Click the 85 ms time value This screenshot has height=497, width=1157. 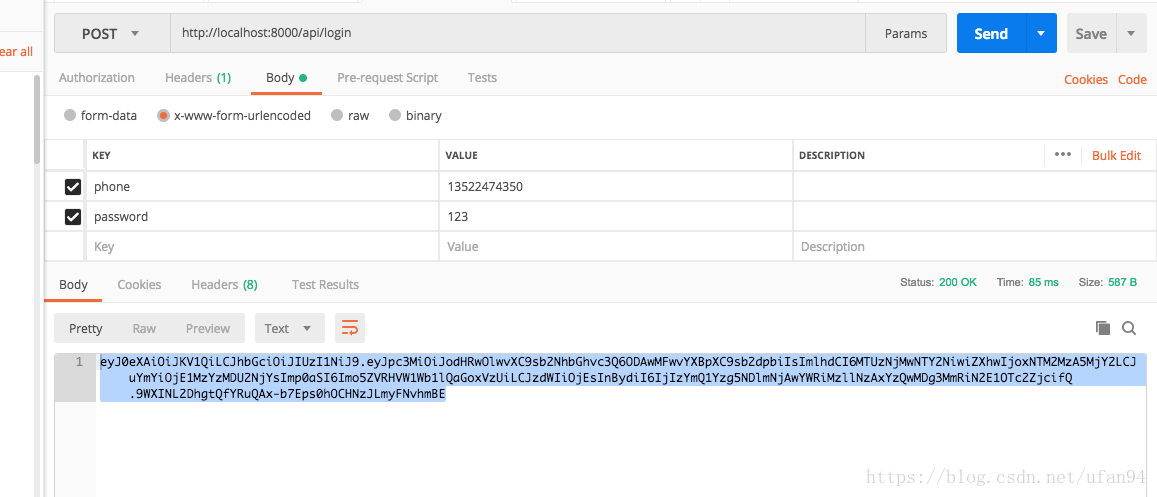pos(1043,282)
